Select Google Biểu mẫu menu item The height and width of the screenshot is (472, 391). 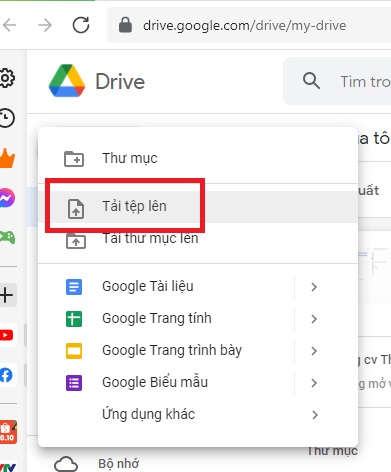point(198,383)
